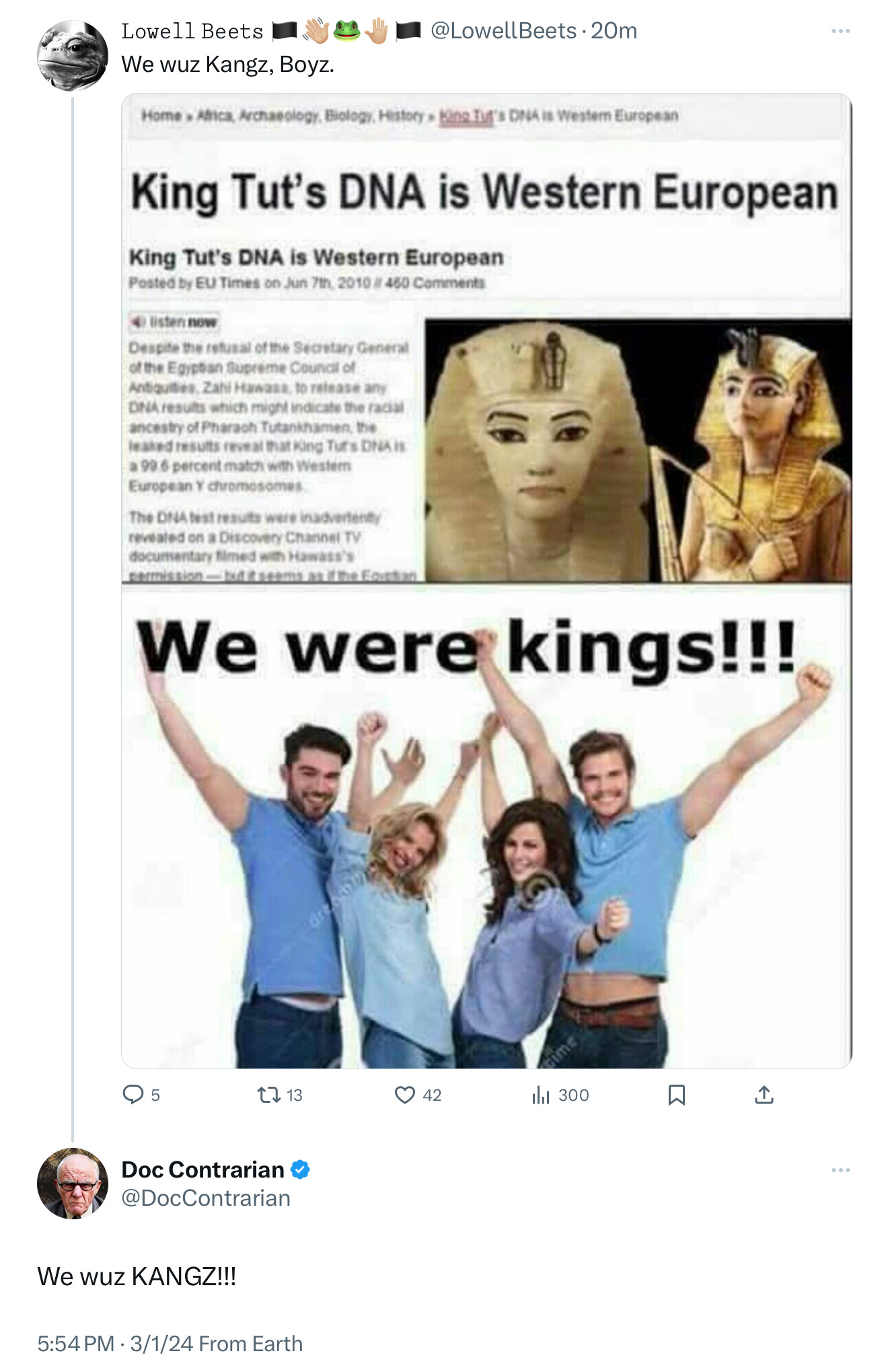Click the @LowellBeets handle

coord(503,31)
